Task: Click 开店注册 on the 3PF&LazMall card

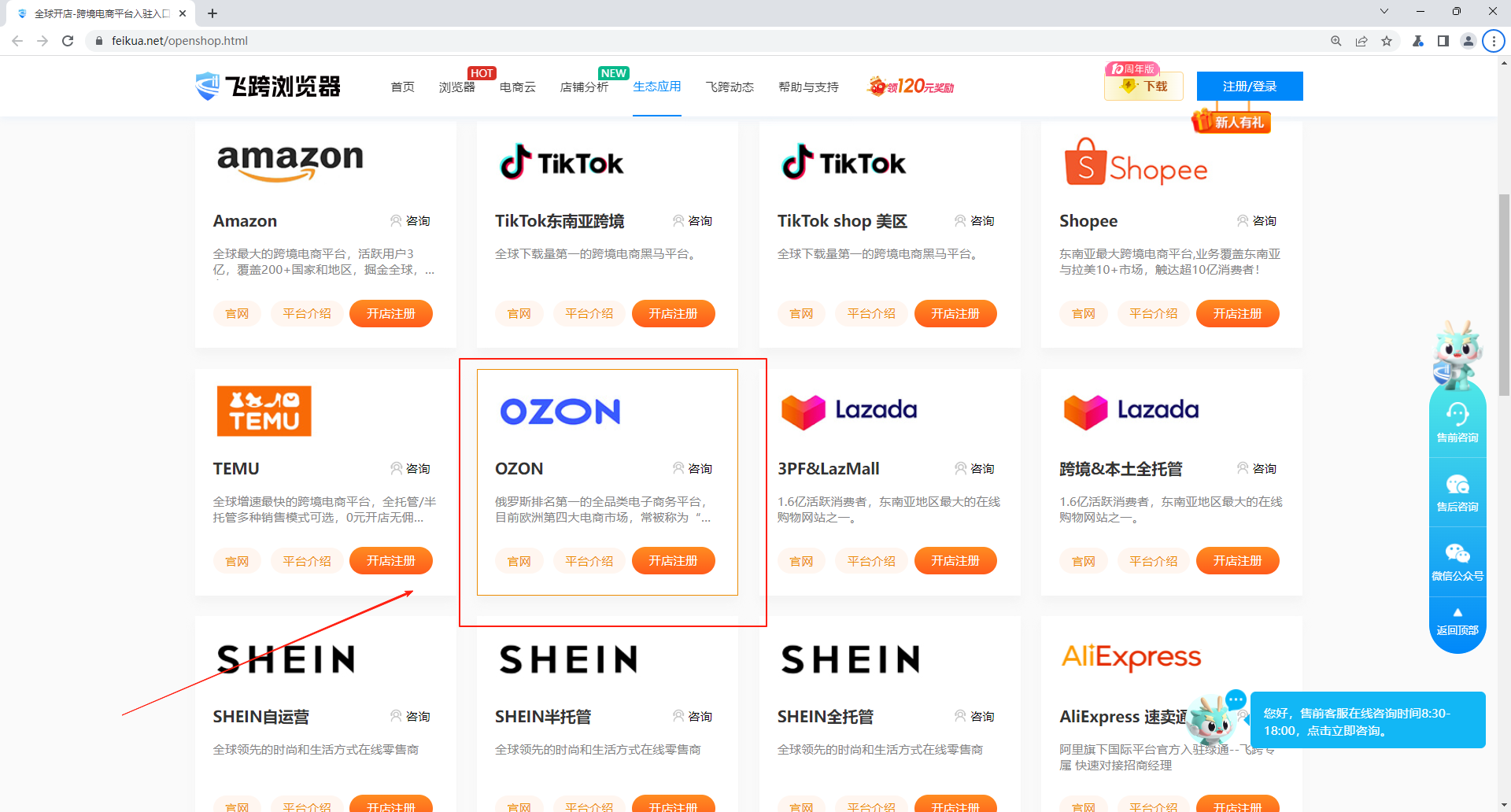Action: point(955,561)
